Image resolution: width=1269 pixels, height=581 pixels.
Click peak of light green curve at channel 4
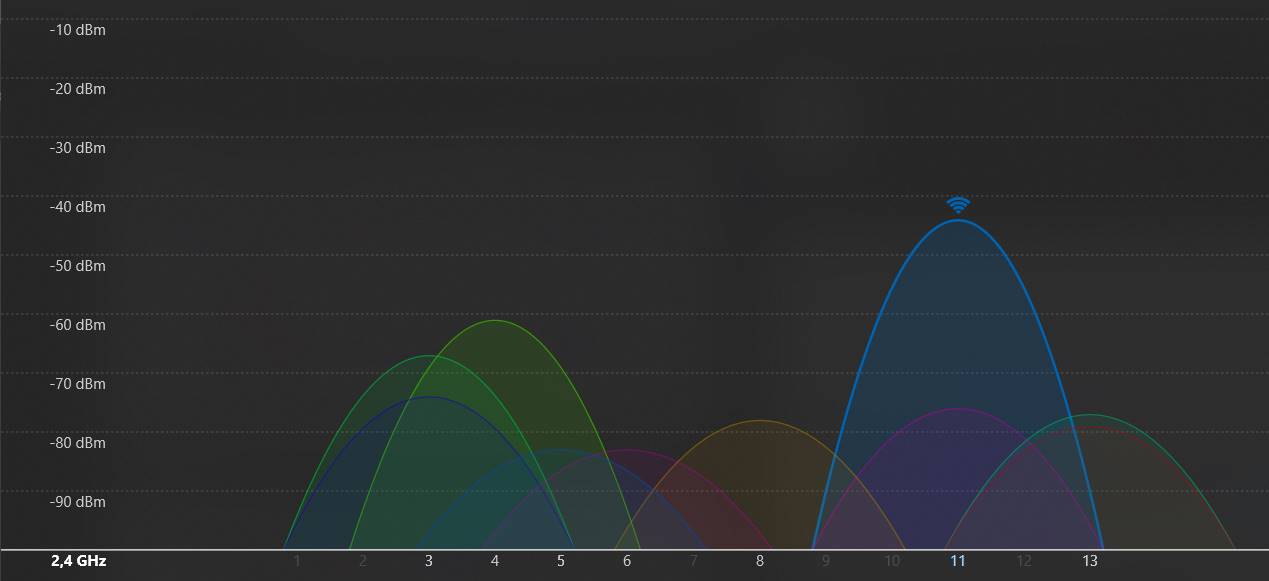click(495, 321)
